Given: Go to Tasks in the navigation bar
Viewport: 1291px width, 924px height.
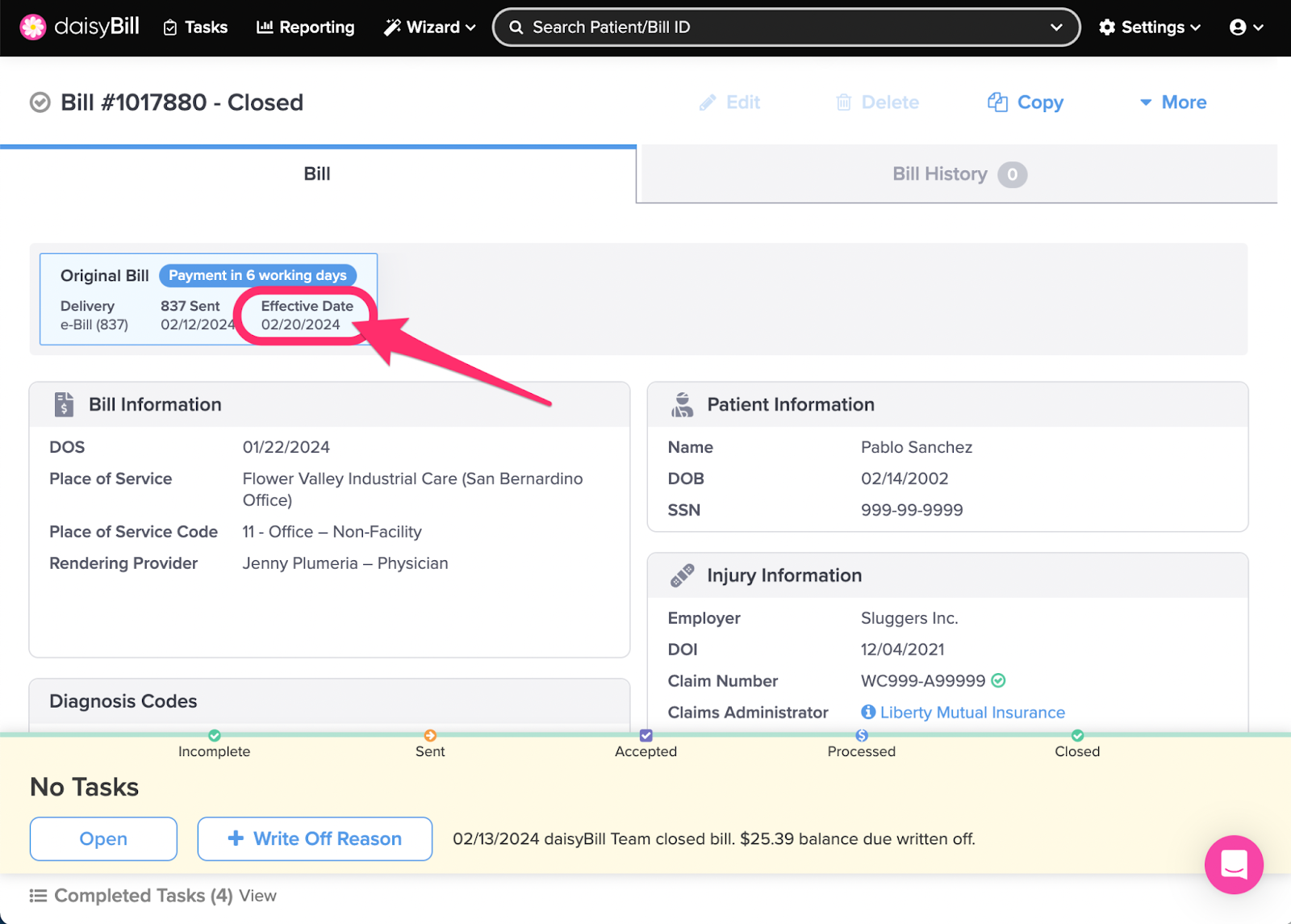Looking at the screenshot, I should click(195, 27).
